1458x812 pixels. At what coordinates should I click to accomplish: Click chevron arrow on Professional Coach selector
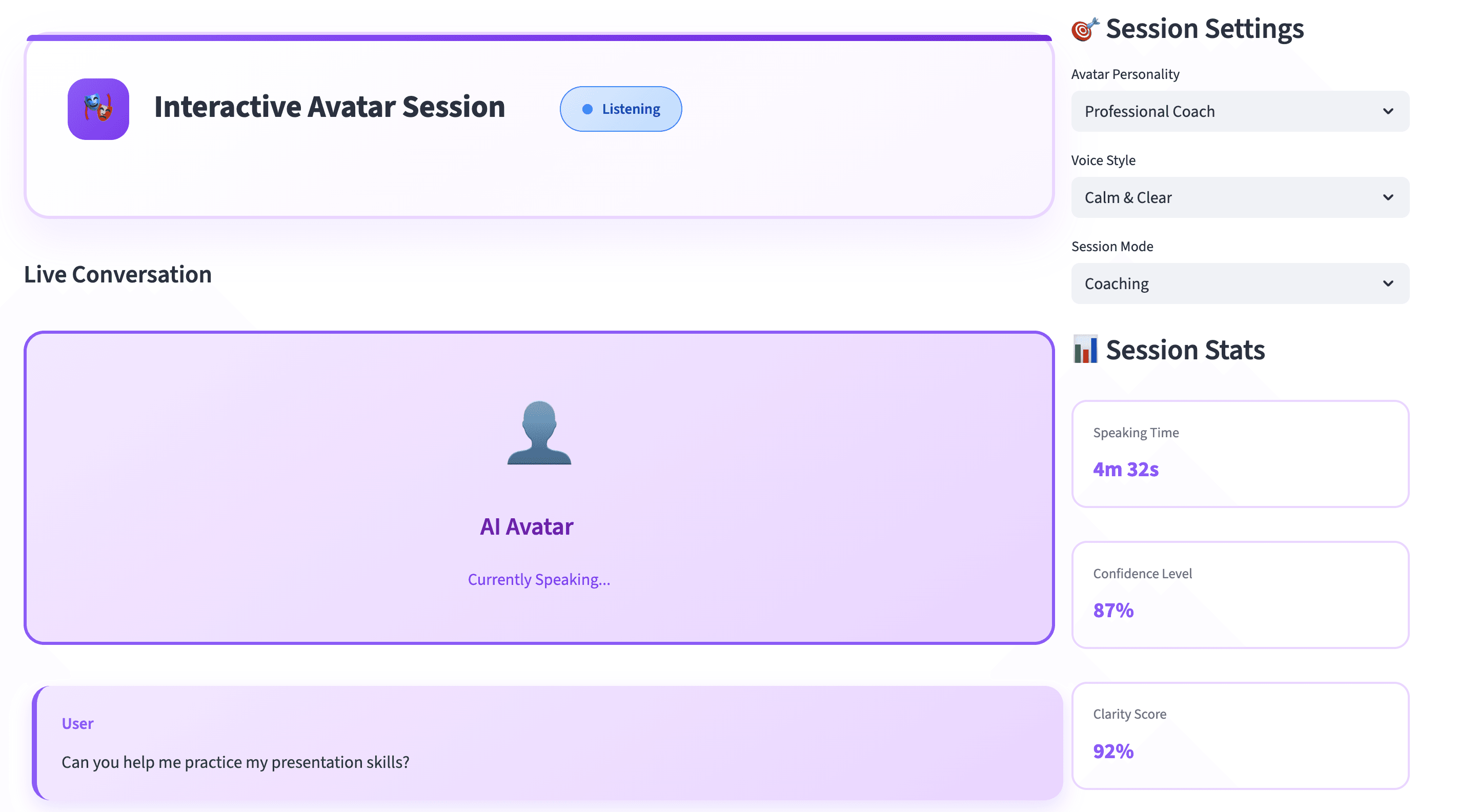pos(1388,111)
